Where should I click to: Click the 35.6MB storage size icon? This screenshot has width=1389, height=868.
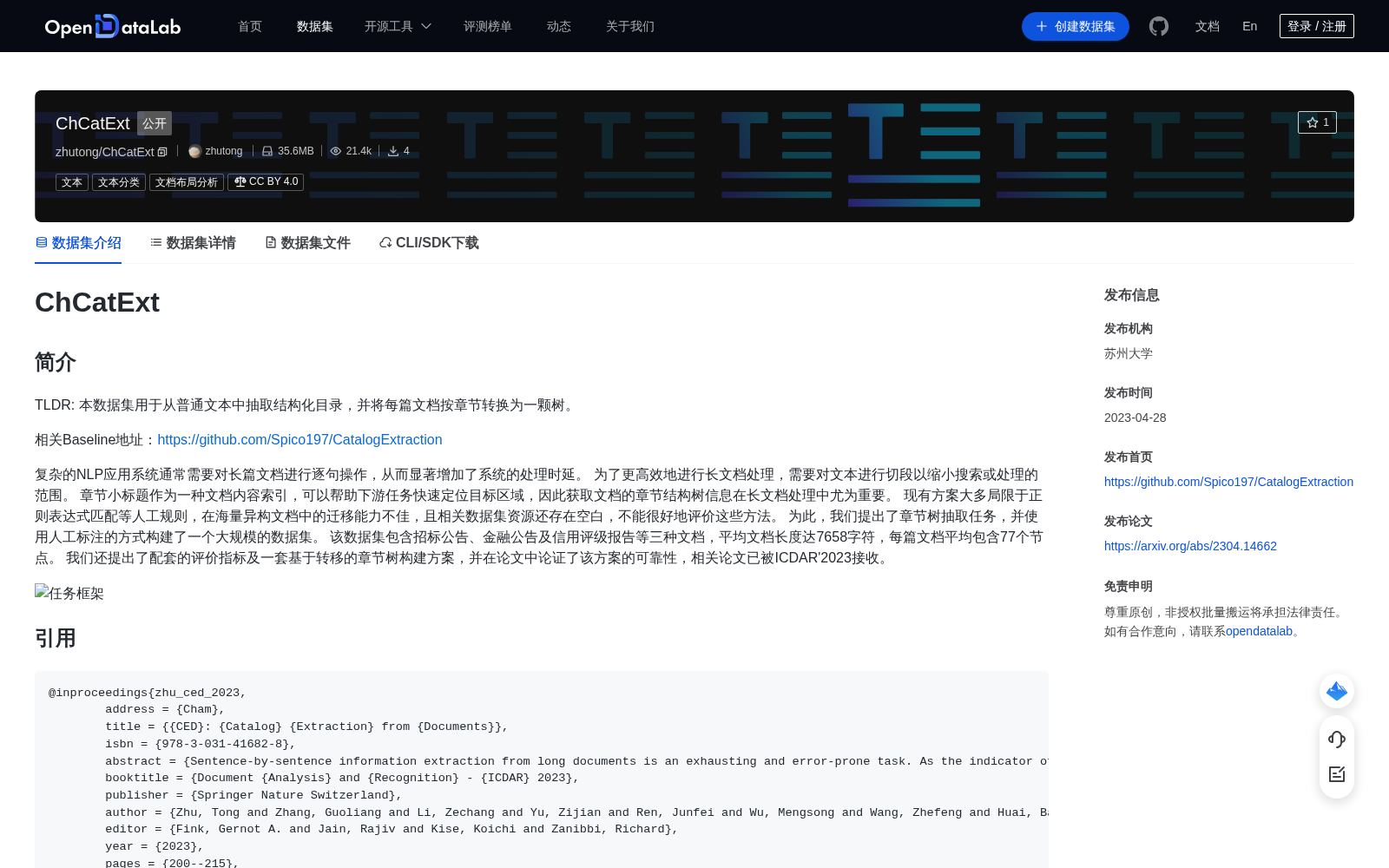pyautogui.click(x=267, y=151)
